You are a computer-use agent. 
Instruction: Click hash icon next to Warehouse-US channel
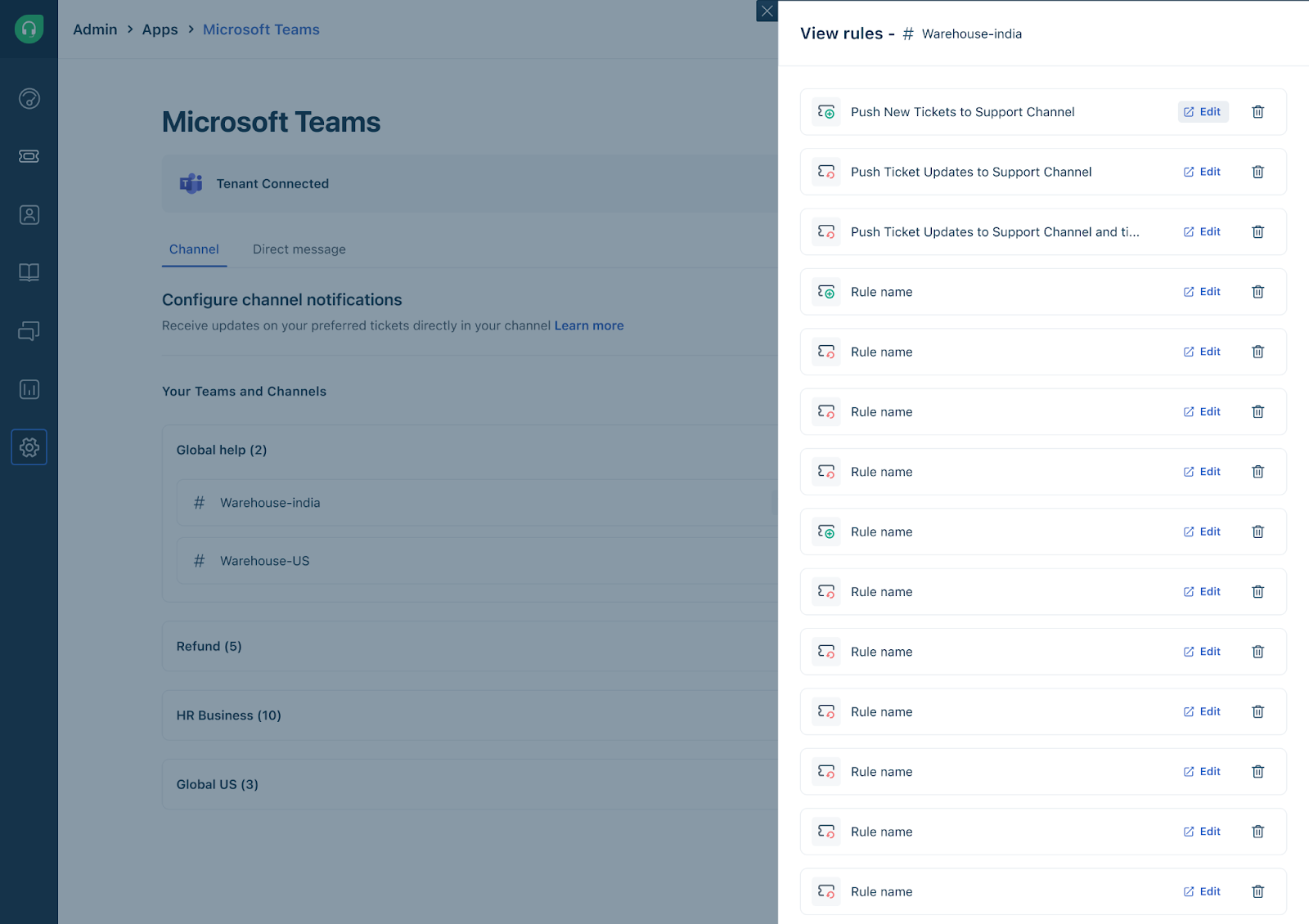click(199, 561)
